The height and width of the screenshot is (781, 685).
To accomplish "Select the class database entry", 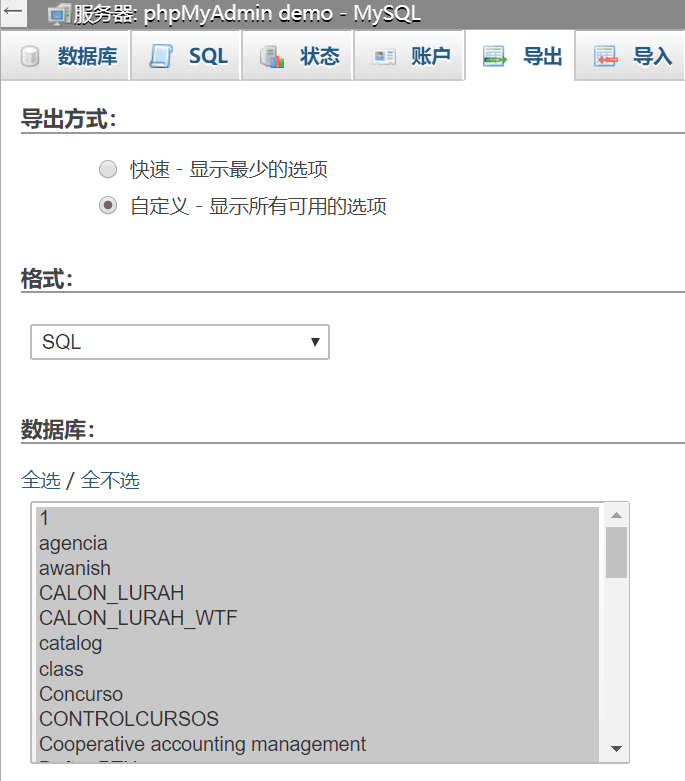I will coord(318,668).
